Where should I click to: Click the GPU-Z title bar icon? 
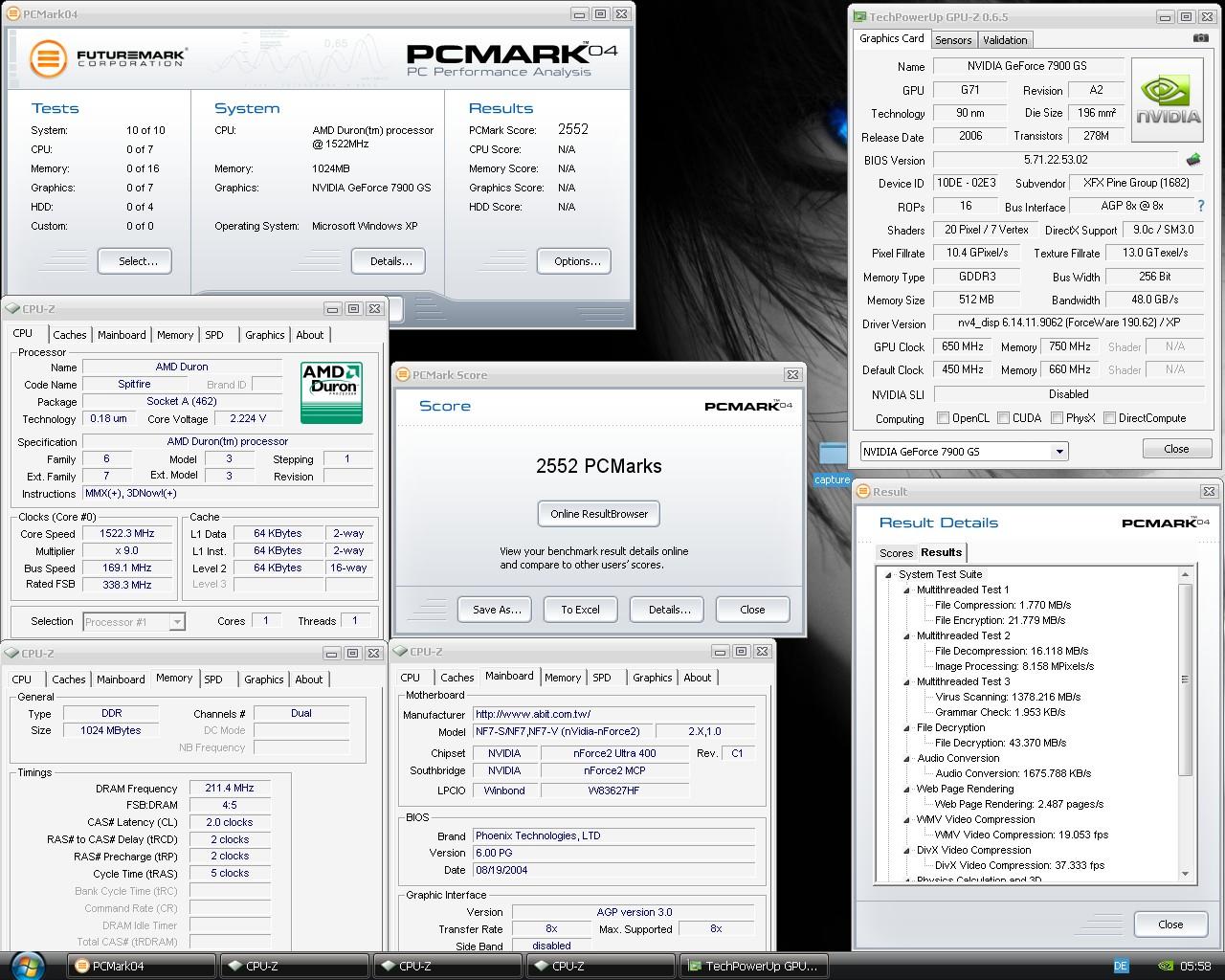[859, 16]
